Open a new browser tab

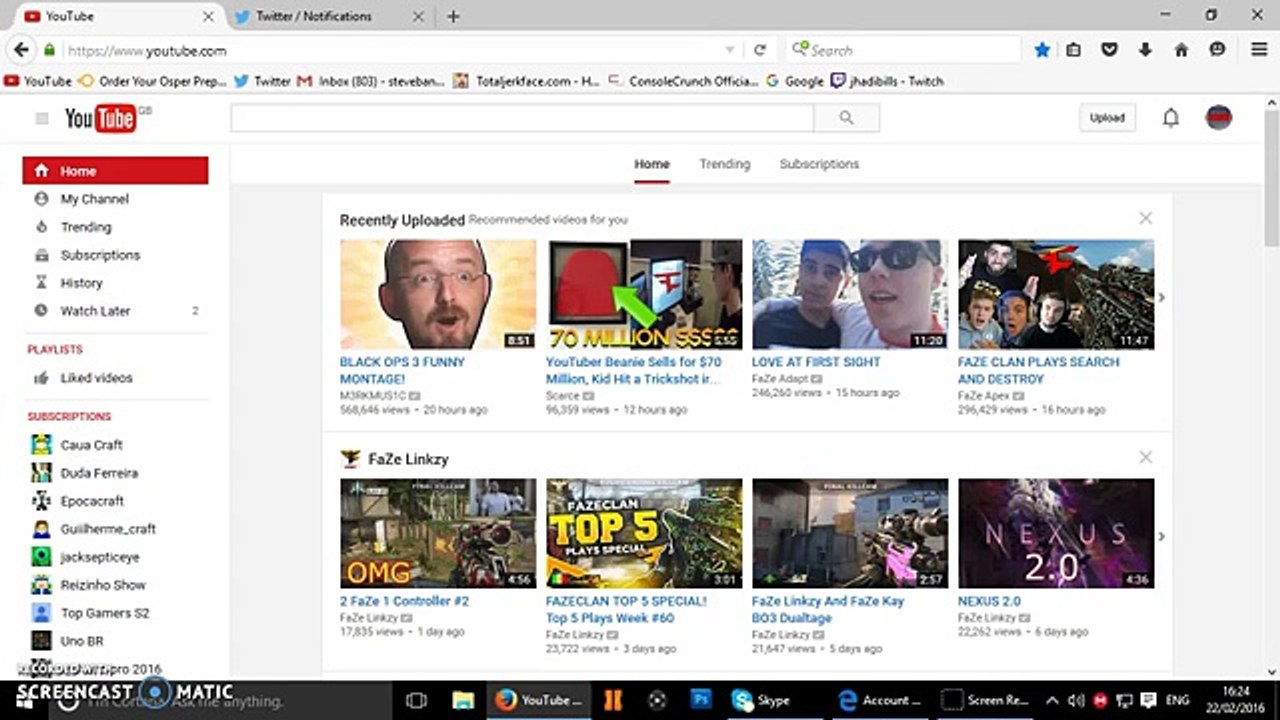(453, 16)
